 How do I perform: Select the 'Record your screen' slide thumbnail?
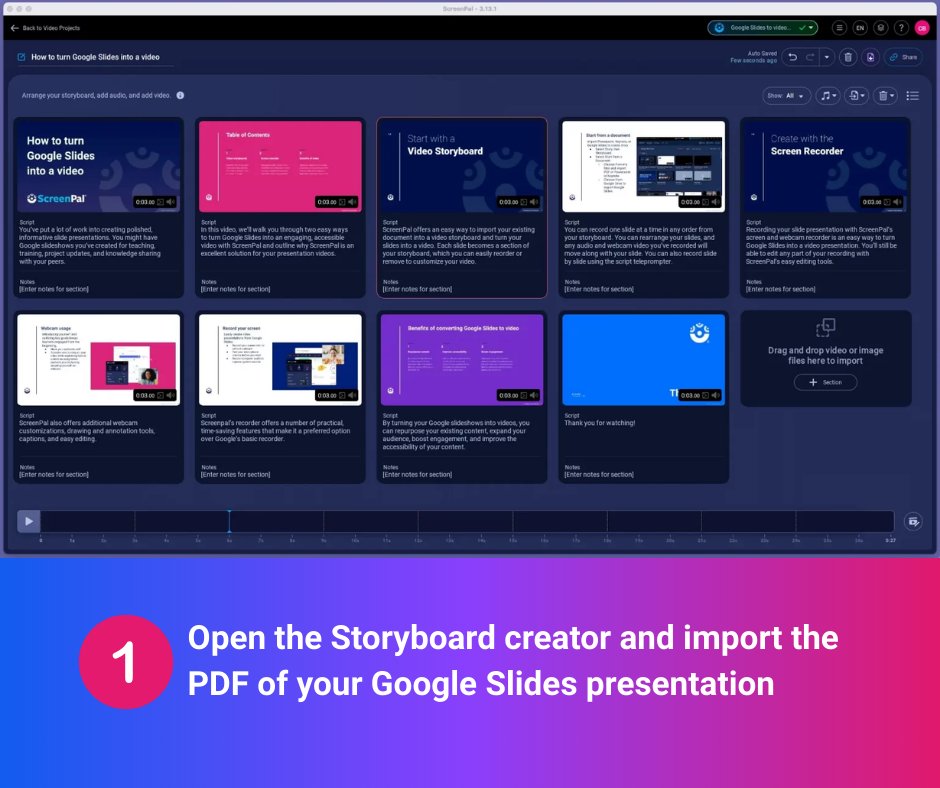[280, 360]
